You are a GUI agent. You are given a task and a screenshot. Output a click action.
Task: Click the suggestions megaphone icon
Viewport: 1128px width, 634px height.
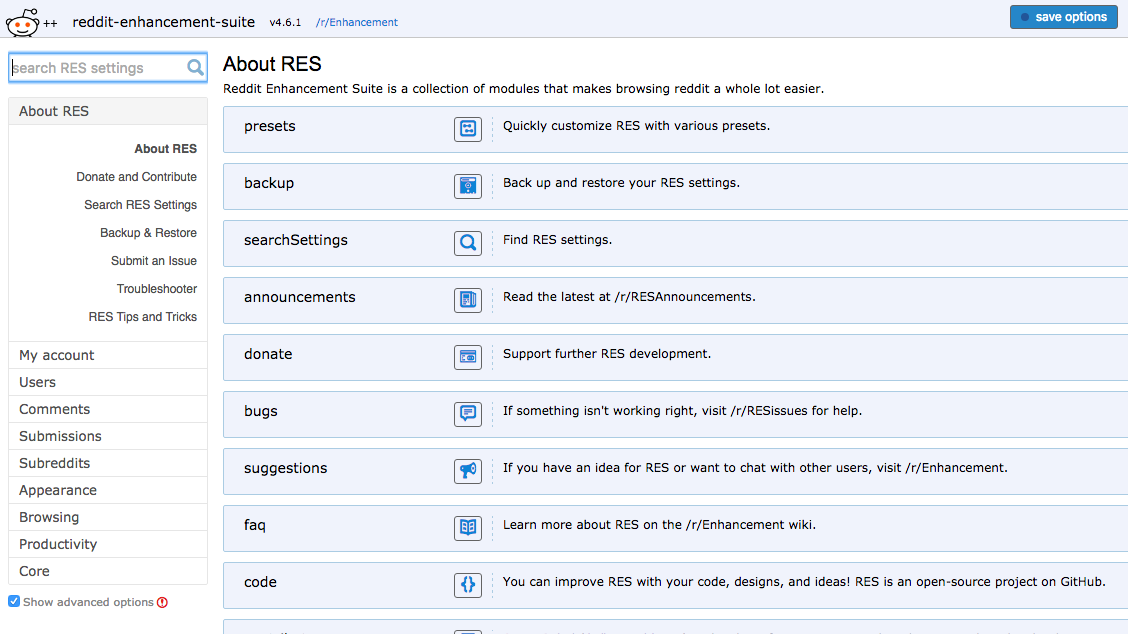[x=468, y=471]
